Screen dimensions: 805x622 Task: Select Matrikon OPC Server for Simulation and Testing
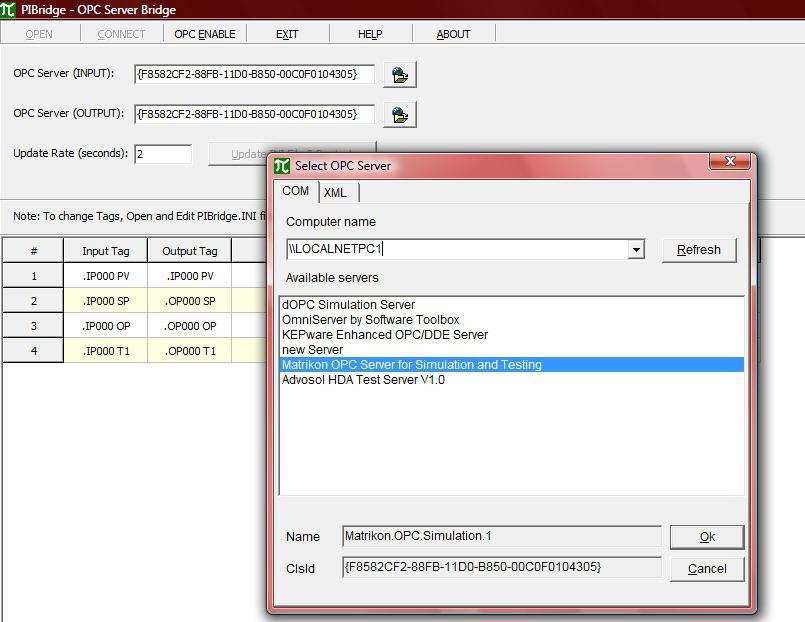512,365
